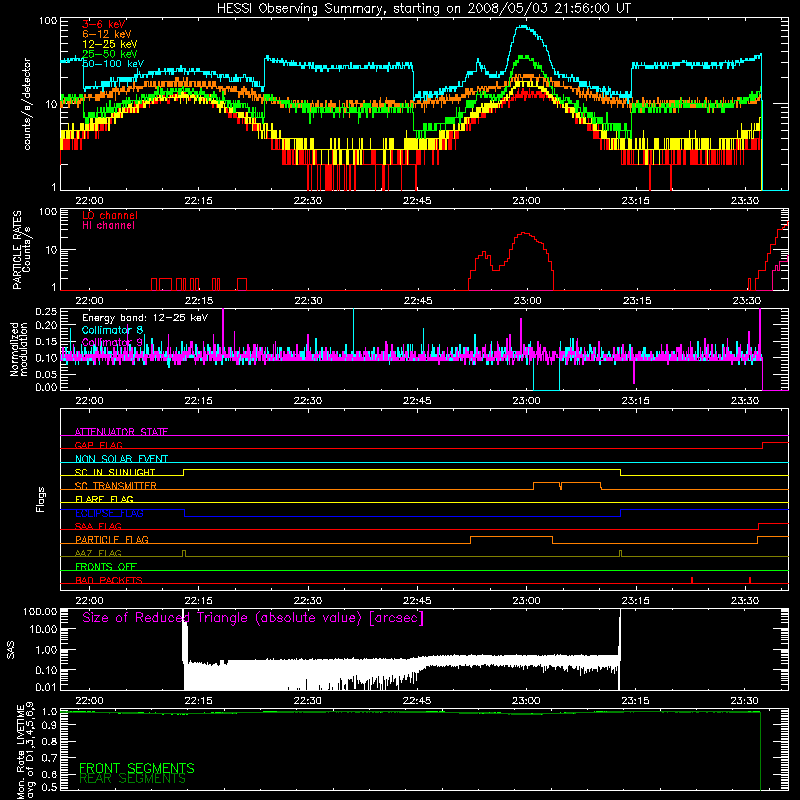This screenshot has height=800, width=800.
Task: Click the 22:15 tick under the flags plot
Action: (198, 601)
